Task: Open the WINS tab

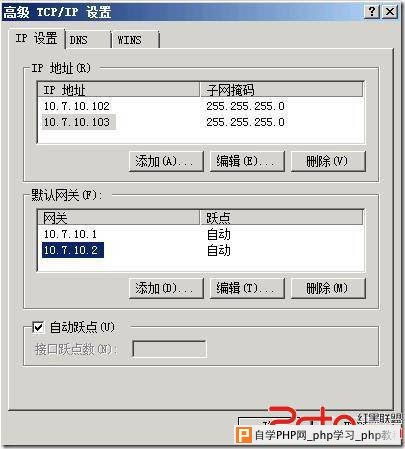Action: pos(136,40)
